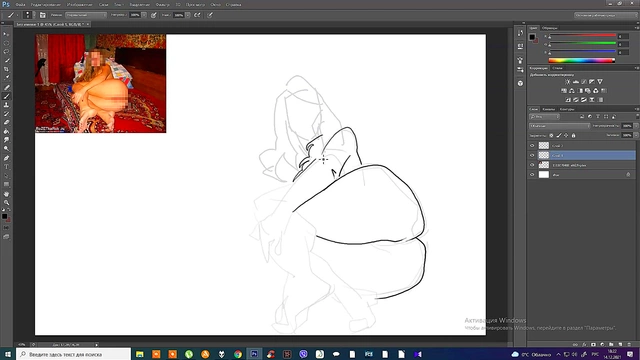Image resolution: width=640 pixels, height=360 pixels.
Task: Toggle pen pressure for brush size
Action: pos(210,15)
